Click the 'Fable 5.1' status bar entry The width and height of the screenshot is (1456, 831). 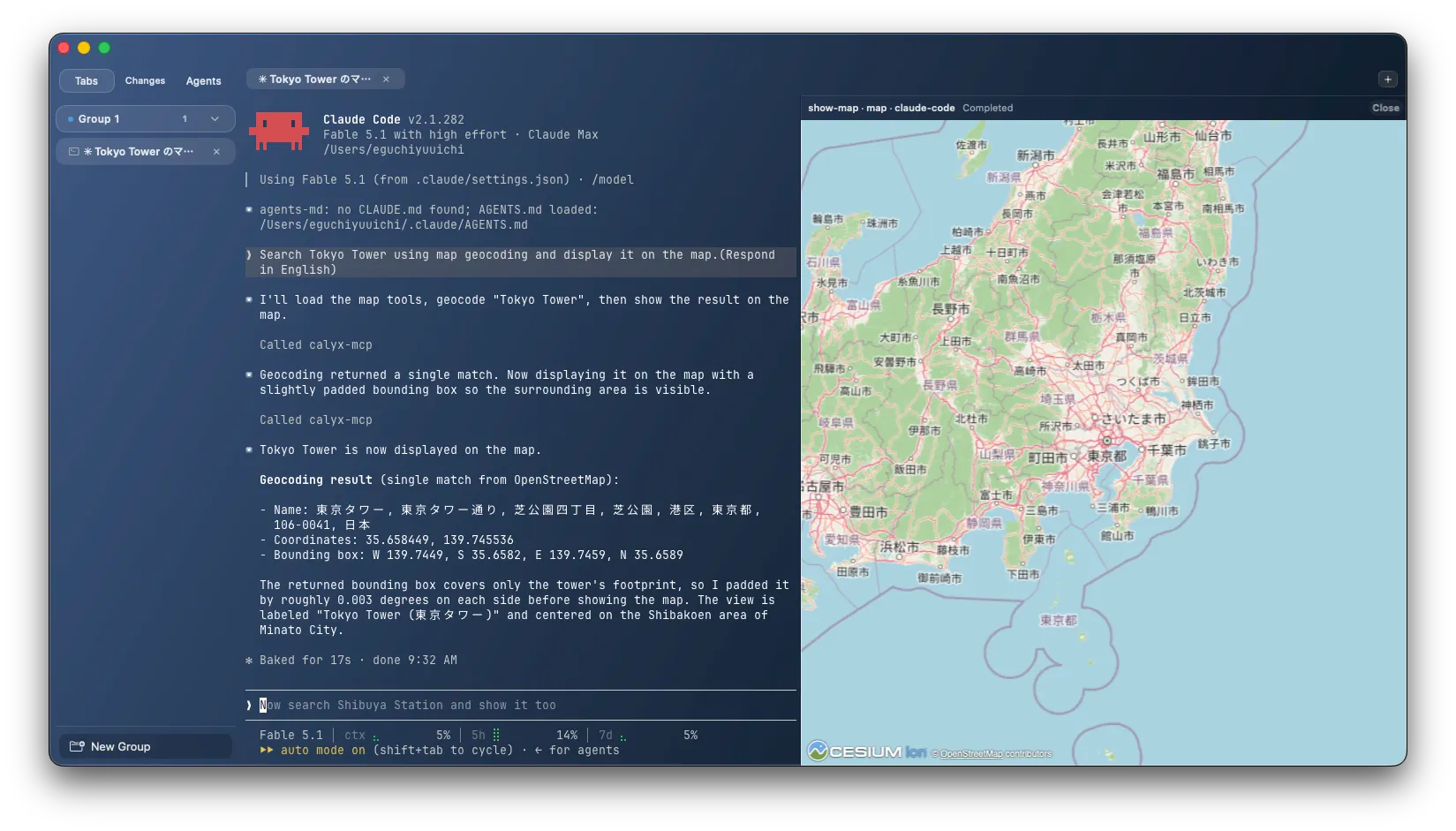tap(291, 735)
